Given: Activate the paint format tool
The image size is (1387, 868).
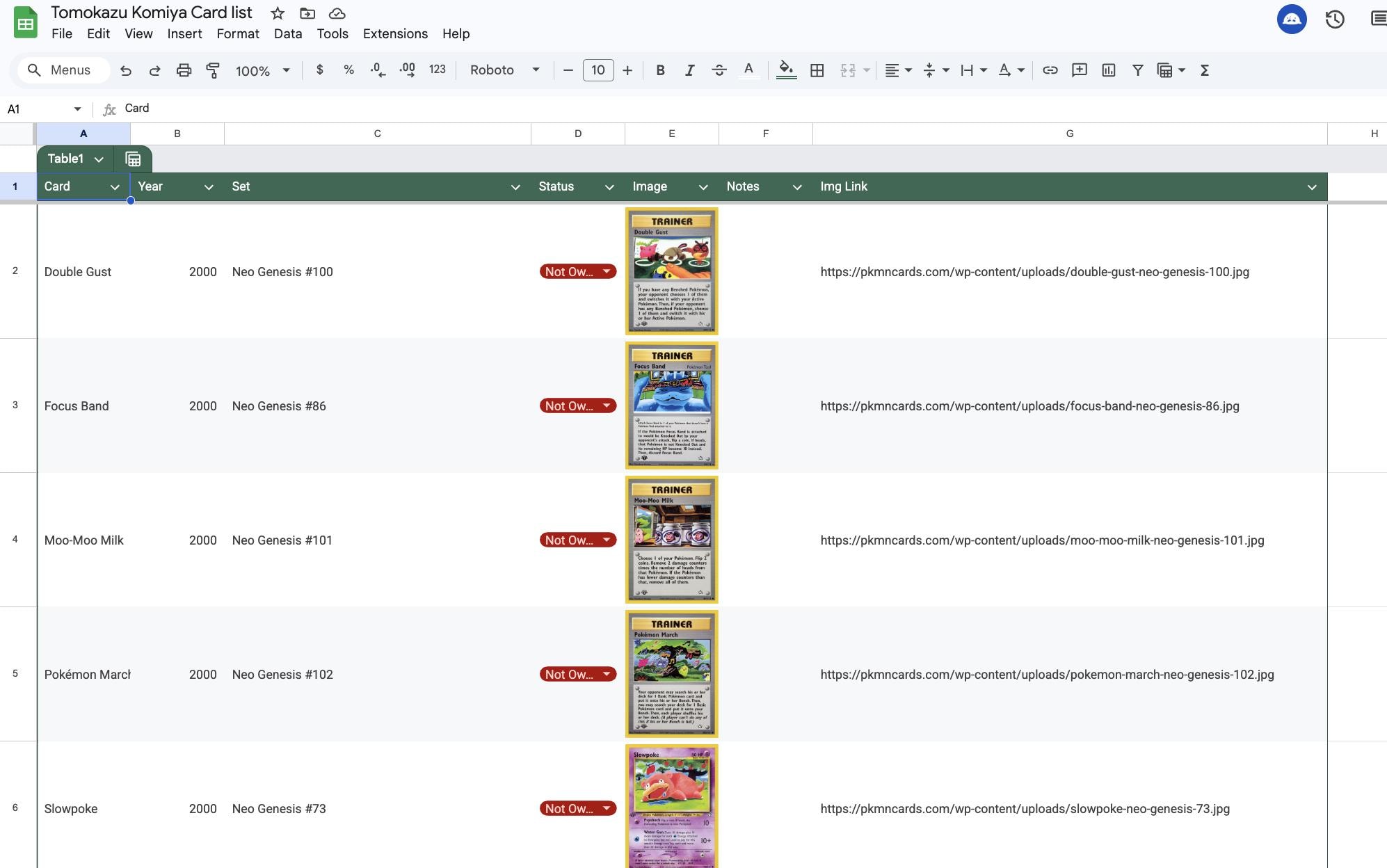Looking at the screenshot, I should point(213,70).
